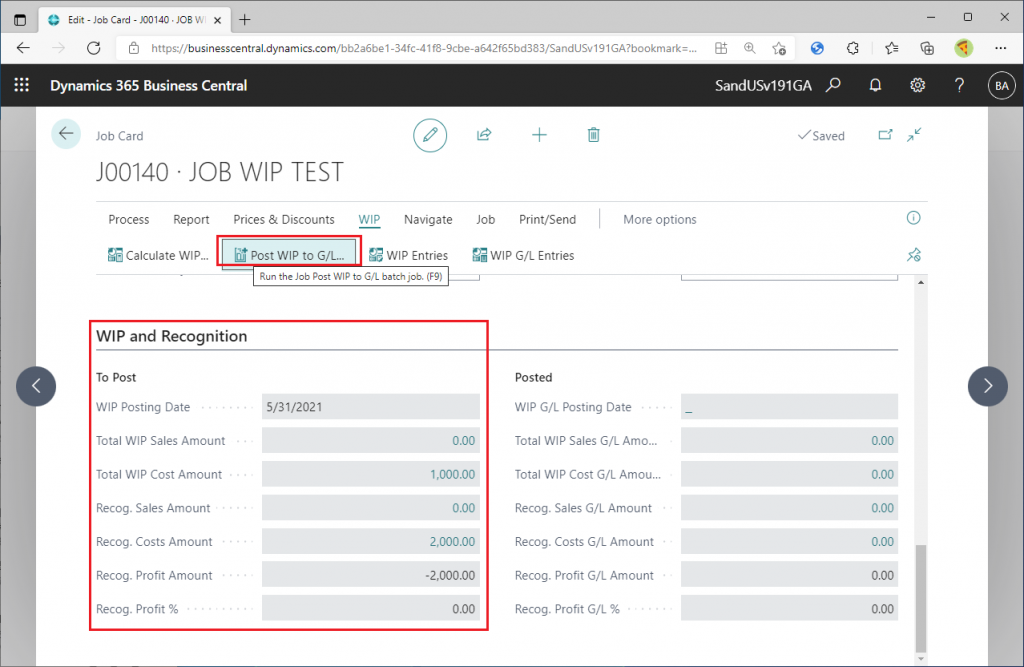Click the Recog. Profit % field
Viewport: 1024px width, 667px height.
tap(370, 610)
